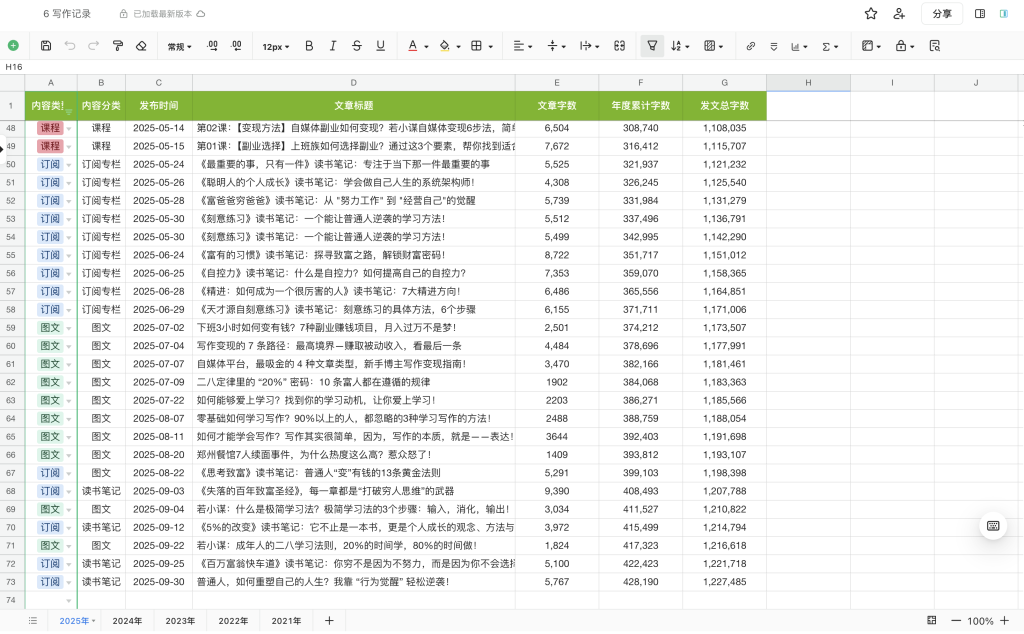Toggle bold formatting
This screenshot has width=1024, height=634.
tap(309, 45)
